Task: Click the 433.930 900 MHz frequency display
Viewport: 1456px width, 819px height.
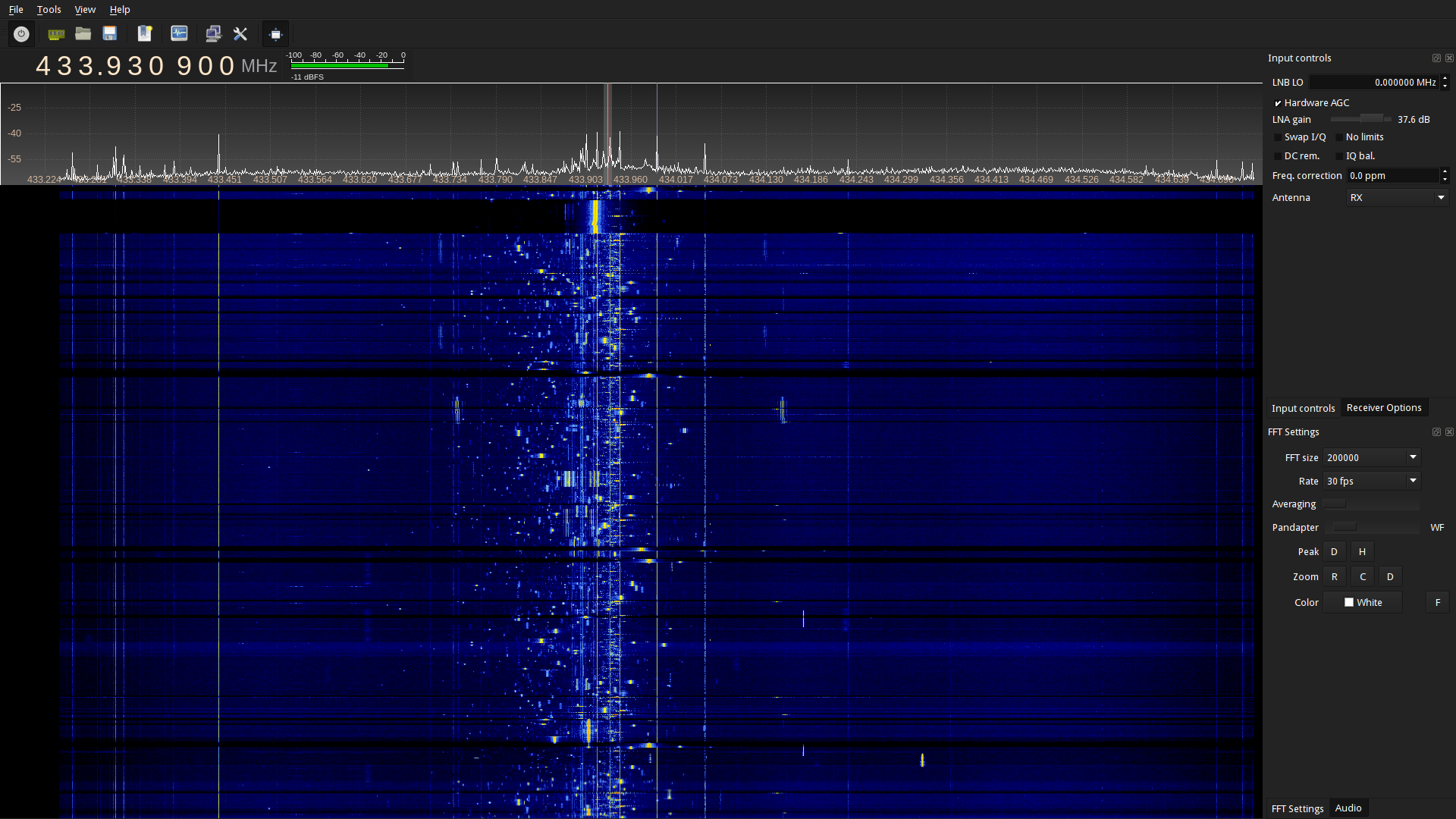Action: point(156,66)
